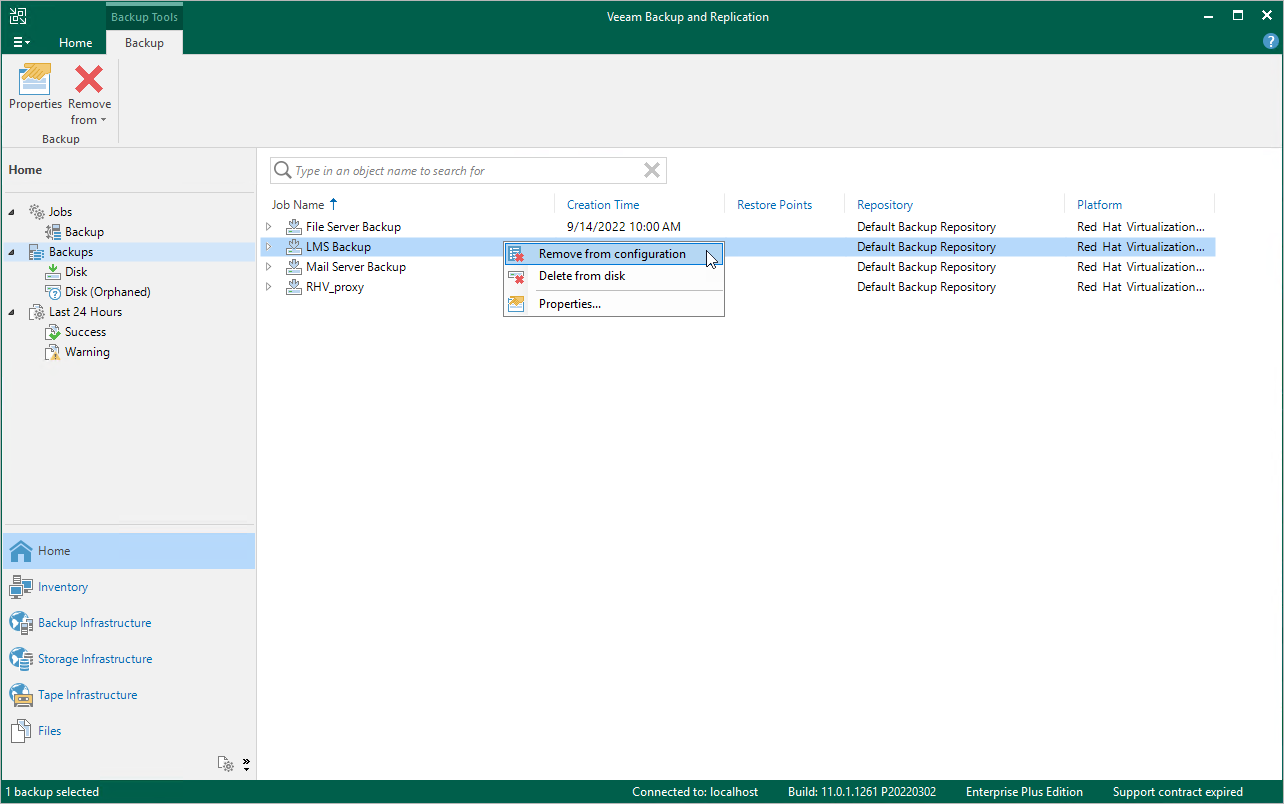Sort by the Creation Time column header
The image size is (1284, 804).
coord(603,205)
